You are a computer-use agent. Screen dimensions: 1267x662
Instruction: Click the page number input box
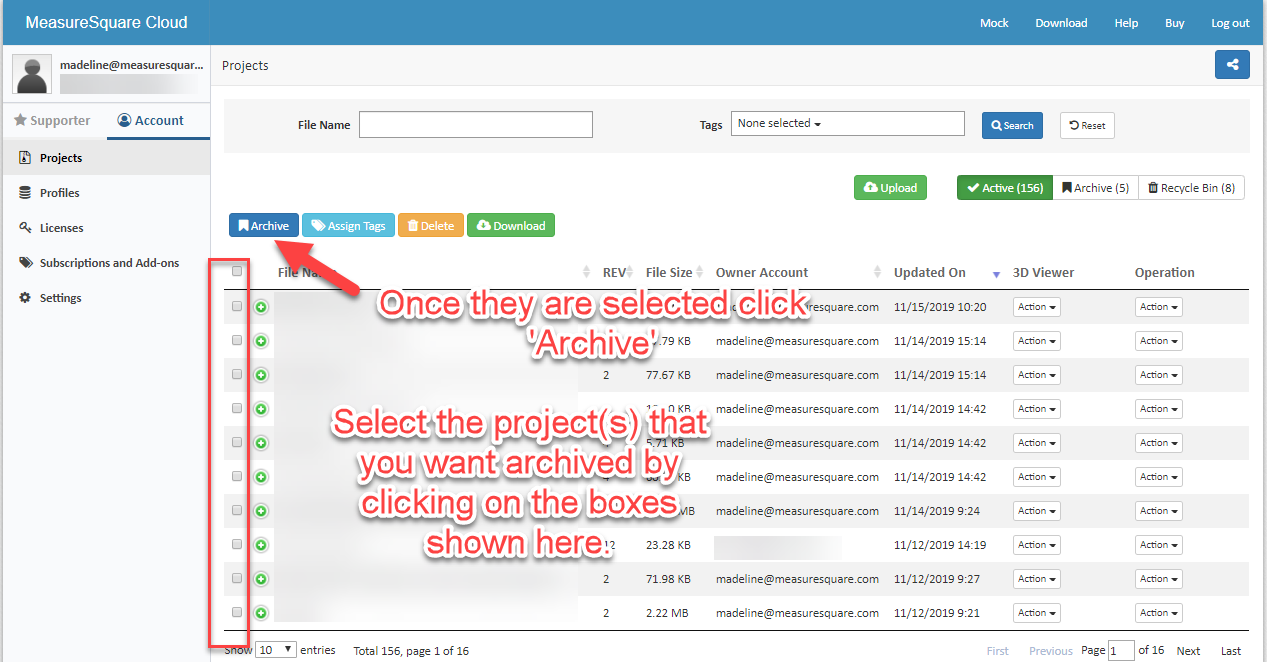click(1122, 650)
